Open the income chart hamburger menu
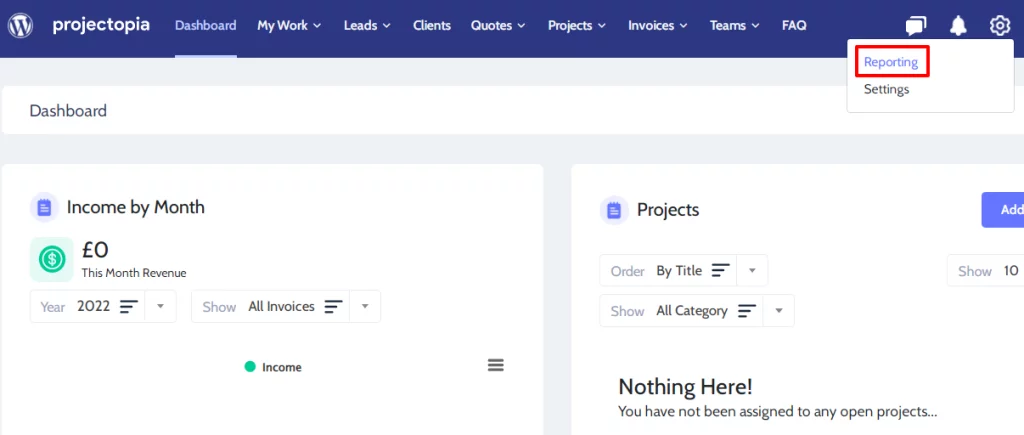The width and height of the screenshot is (1024, 435). coord(496,365)
